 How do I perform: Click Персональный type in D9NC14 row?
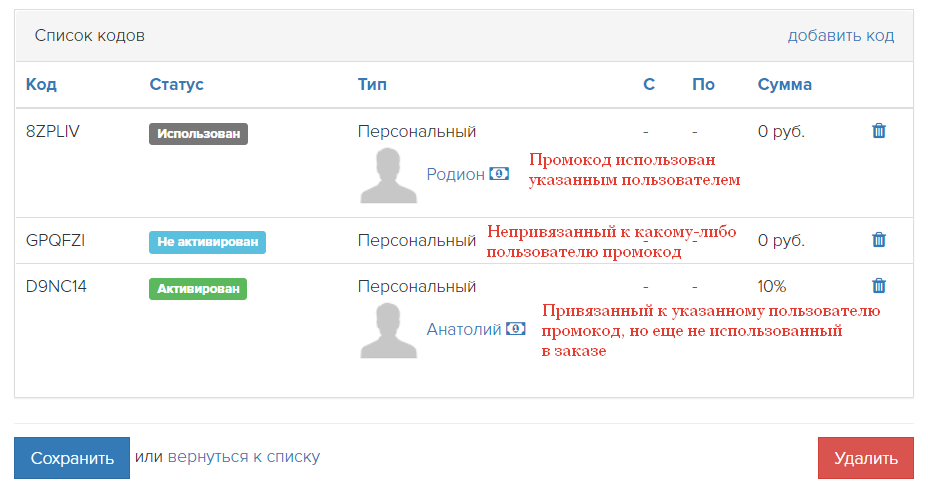[417, 286]
